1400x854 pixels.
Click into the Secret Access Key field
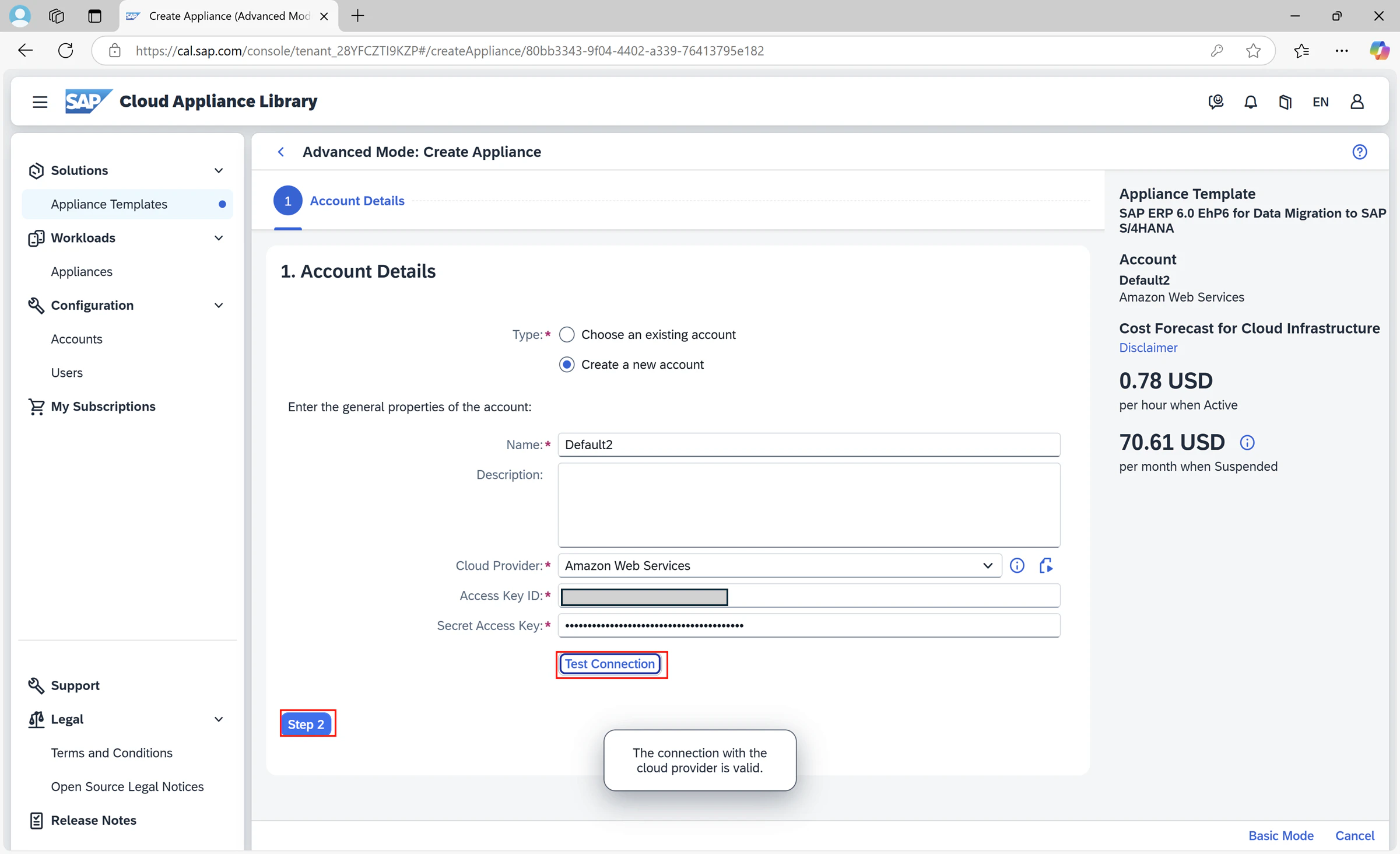pos(809,625)
